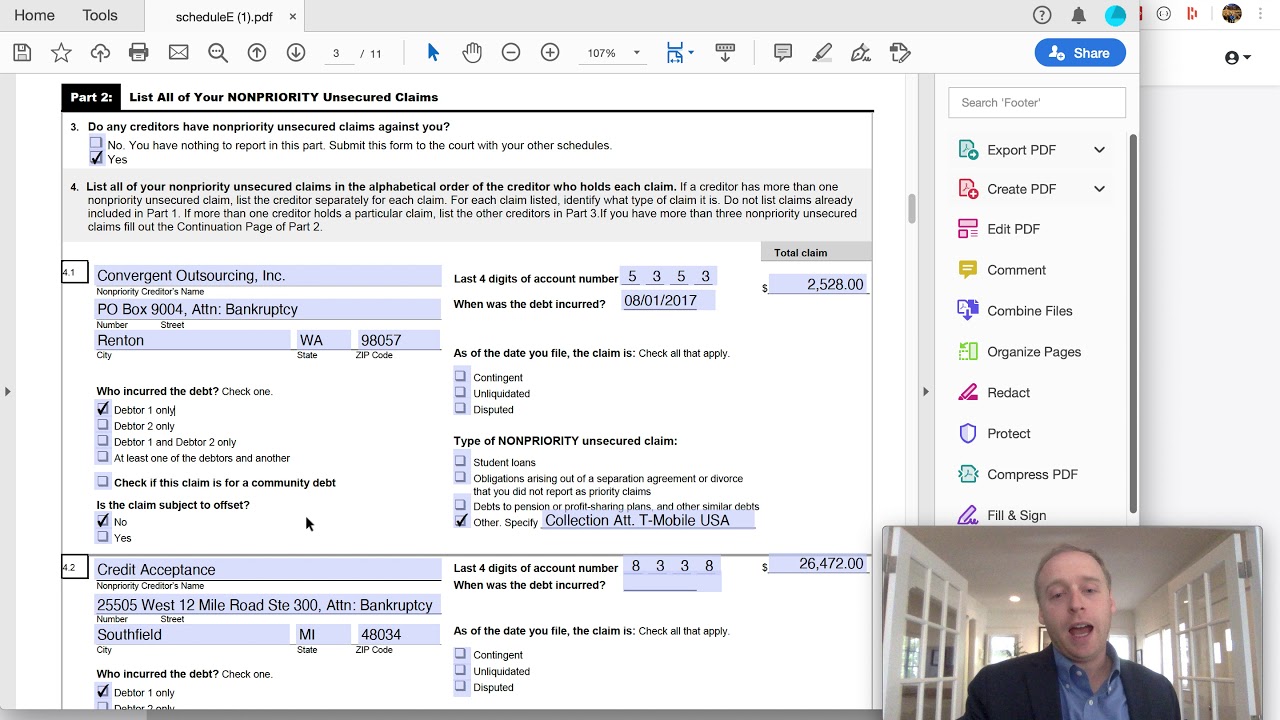Open the Compress PDF tool
The height and width of the screenshot is (720, 1280).
[1032, 475]
